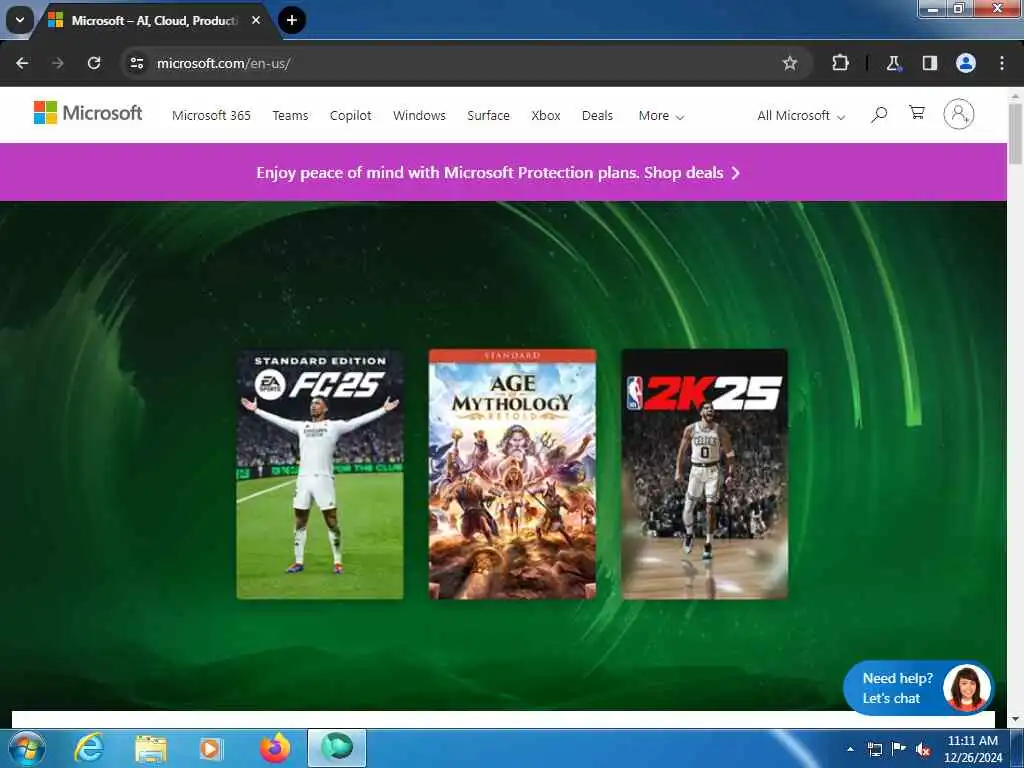Image resolution: width=1024 pixels, height=768 pixels.
Task: Open the shopping cart icon
Action: click(917, 113)
